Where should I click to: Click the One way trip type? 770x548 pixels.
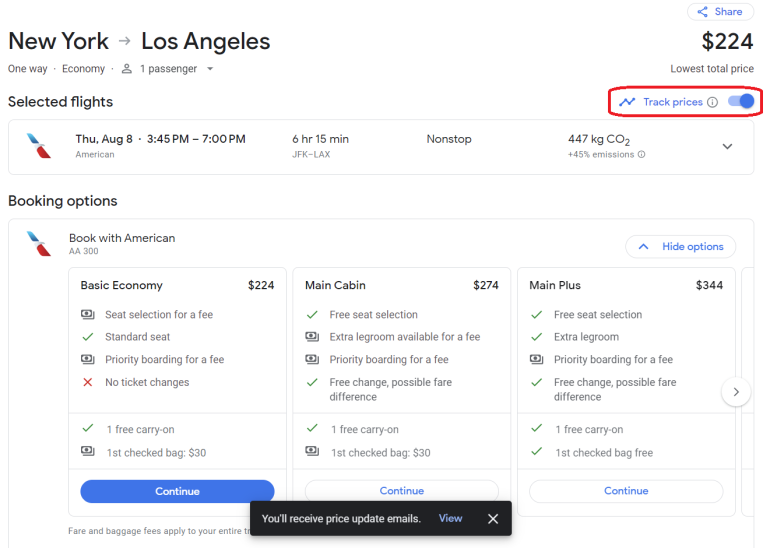click(x=28, y=69)
